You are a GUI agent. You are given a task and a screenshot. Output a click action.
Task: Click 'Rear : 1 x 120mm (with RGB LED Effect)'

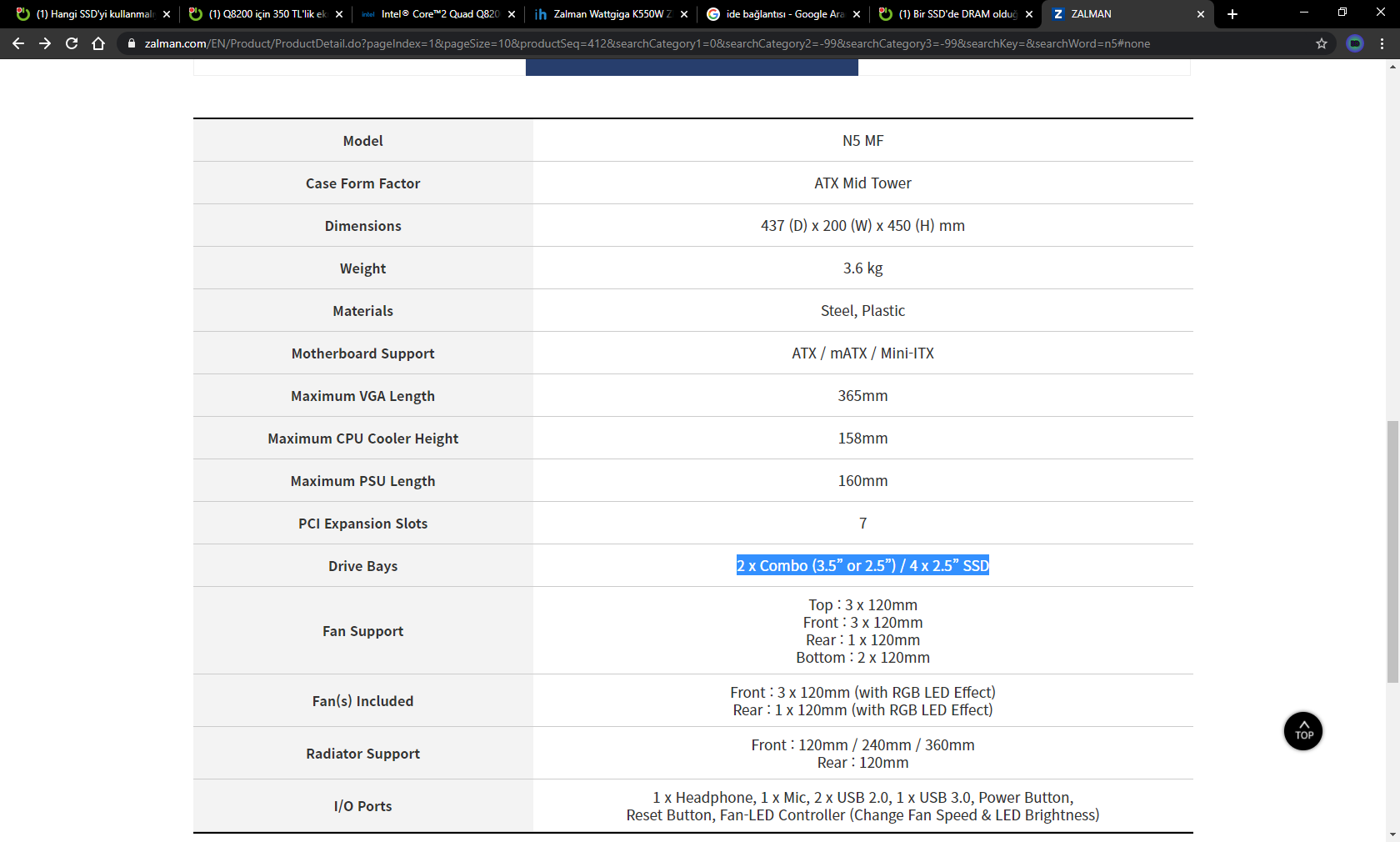click(x=862, y=710)
